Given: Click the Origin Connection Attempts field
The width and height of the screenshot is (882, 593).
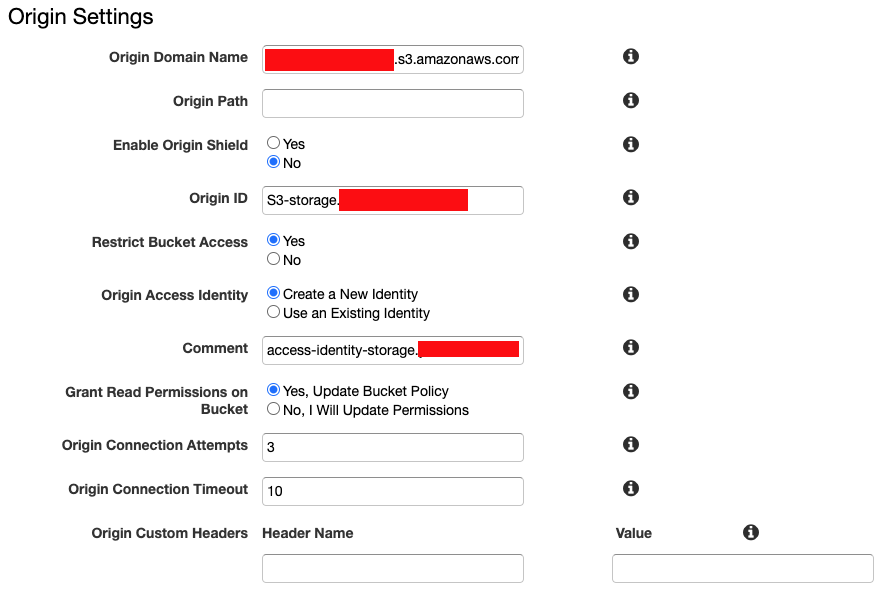Looking at the screenshot, I should point(392,447).
